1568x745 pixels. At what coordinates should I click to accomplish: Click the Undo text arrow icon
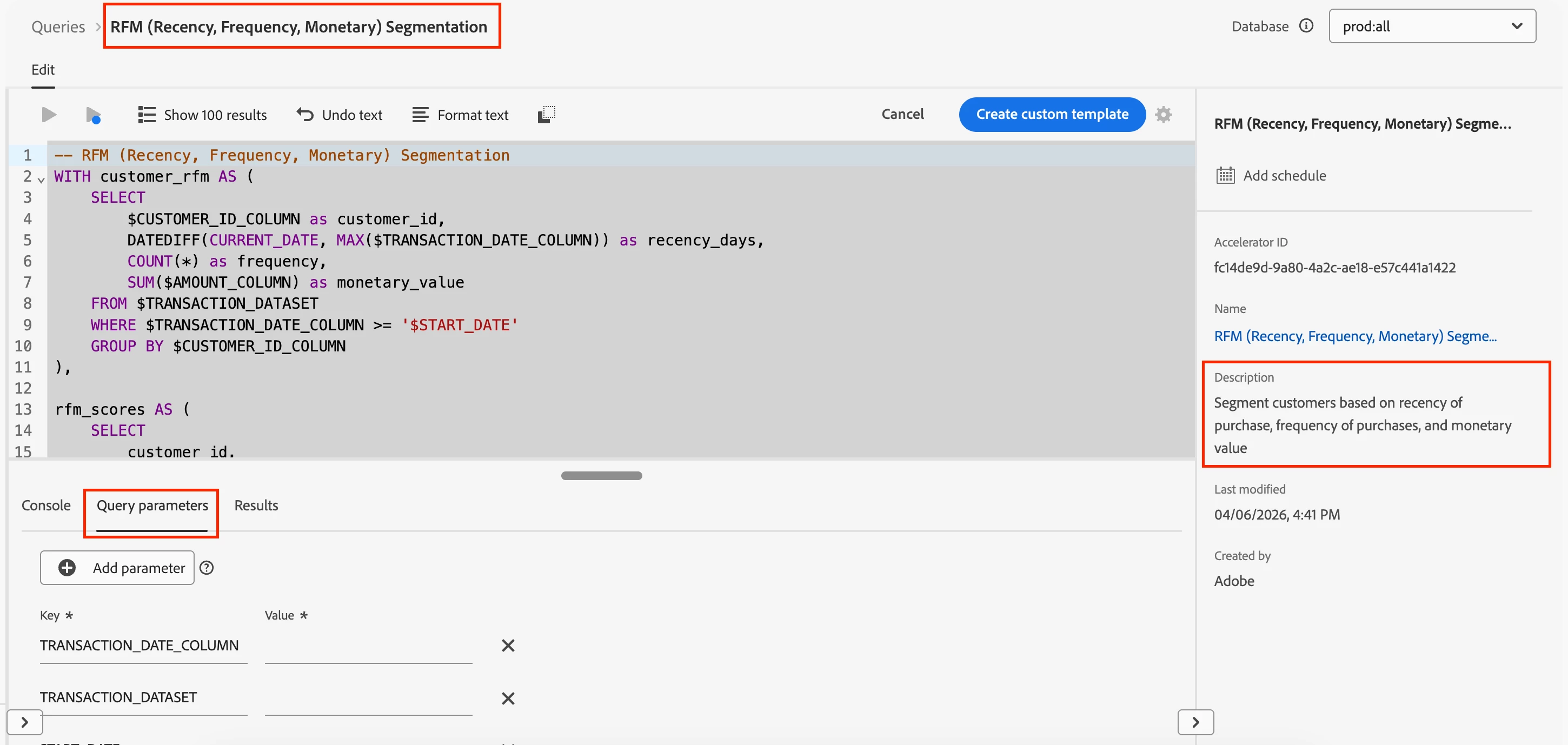pyautogui.click(x=305, y=115)
